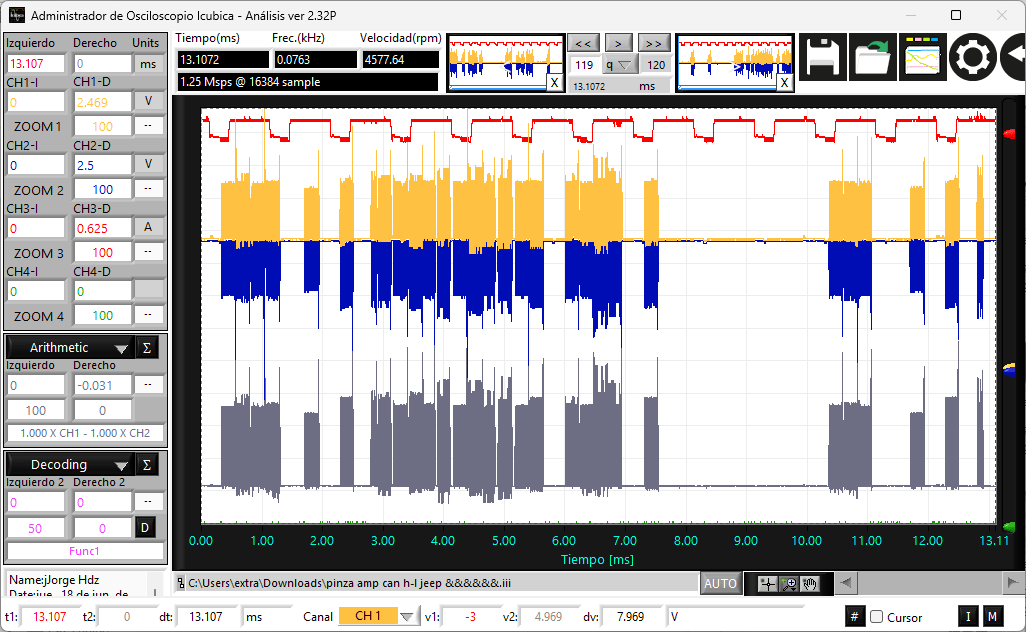Select the magnifier zoom tool
1026x632 pixels.
[789, 584]
